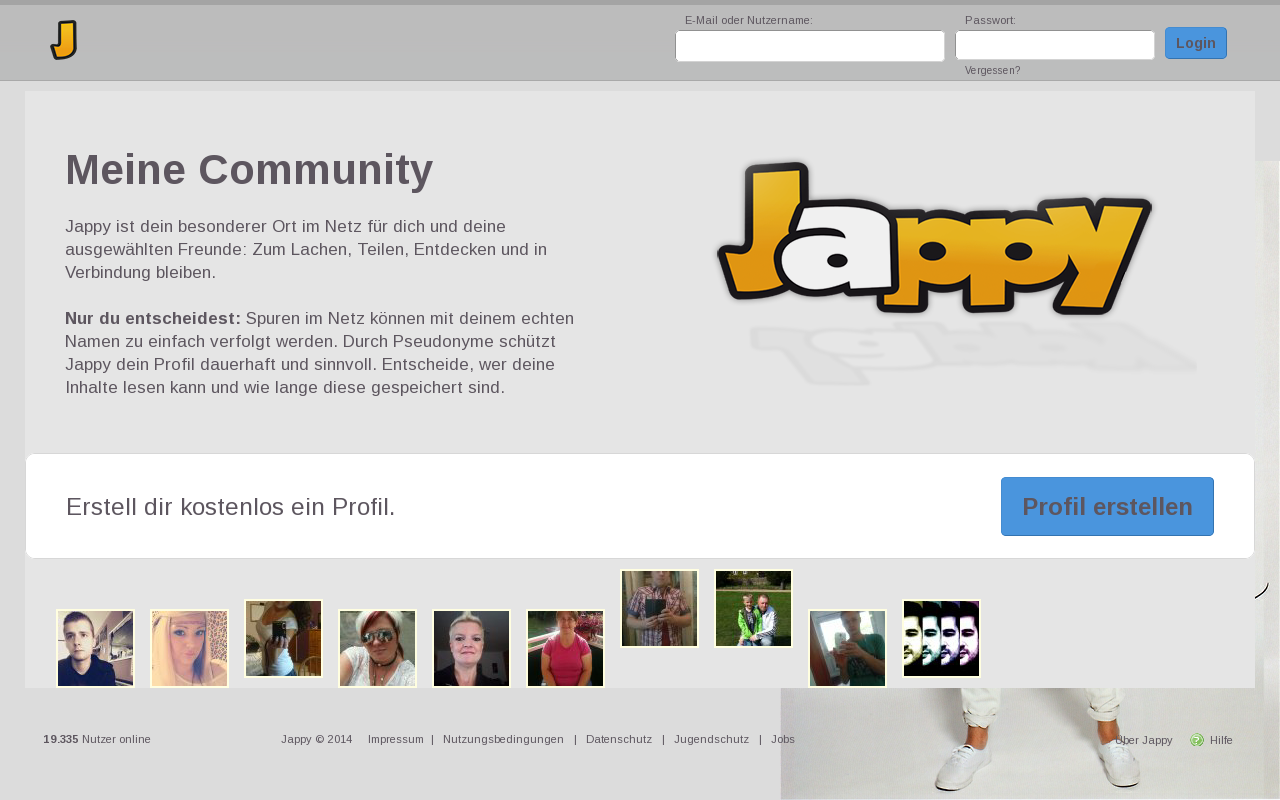Open the Datenschutz link

619,739
